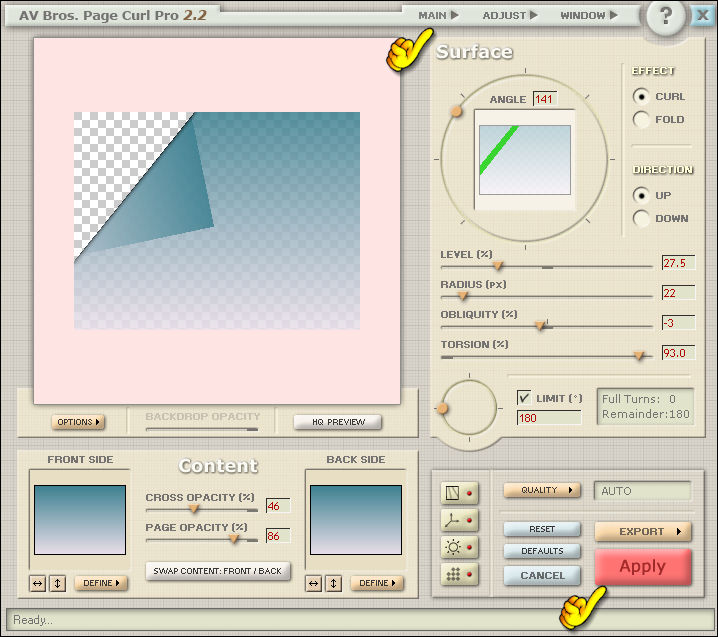Click the Page Opacity value field 86

278,536
